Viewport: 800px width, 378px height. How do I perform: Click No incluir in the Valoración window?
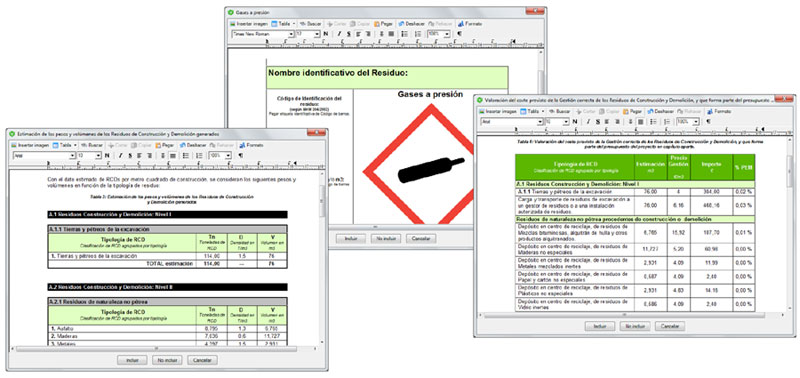(635, 326)
